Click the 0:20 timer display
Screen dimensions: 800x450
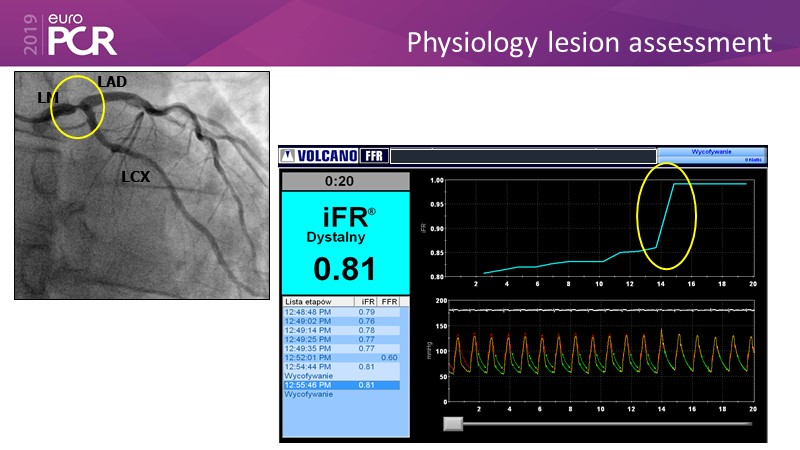click(345, 182)
